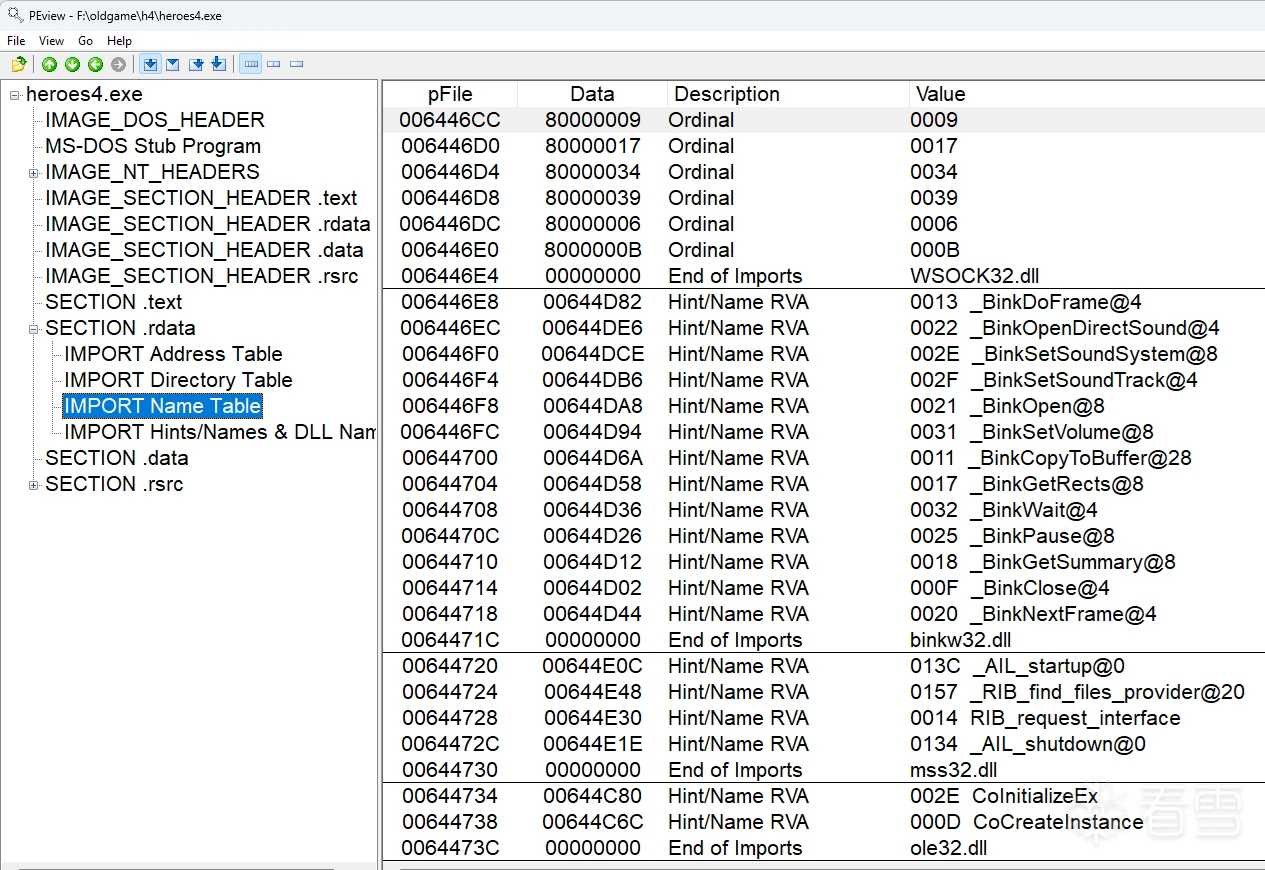Select SECTION .text in the tree

click(114, 302)
